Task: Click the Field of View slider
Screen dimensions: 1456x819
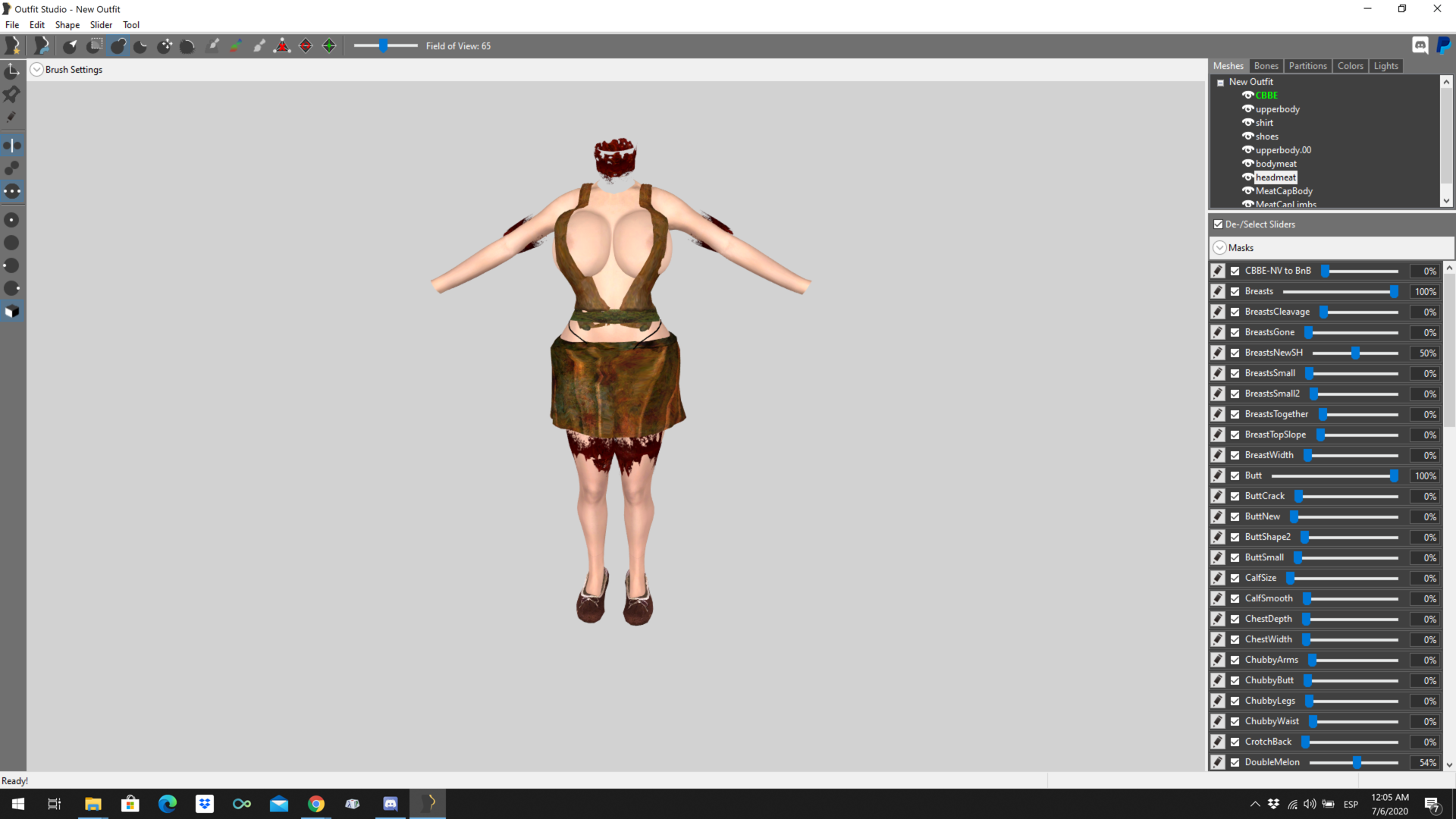Action: [x=385, y=46]
